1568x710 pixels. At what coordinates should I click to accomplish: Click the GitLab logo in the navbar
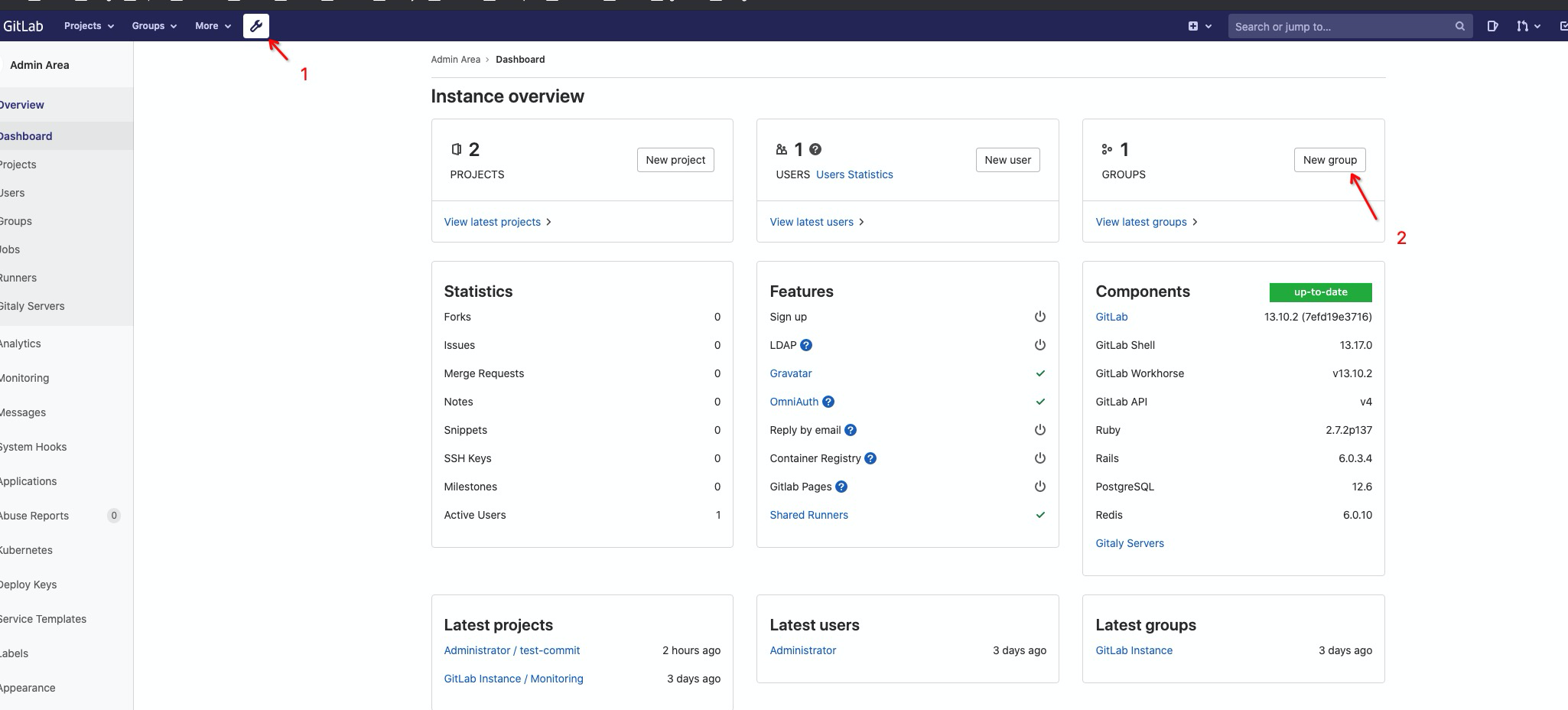tap(22, 26)
